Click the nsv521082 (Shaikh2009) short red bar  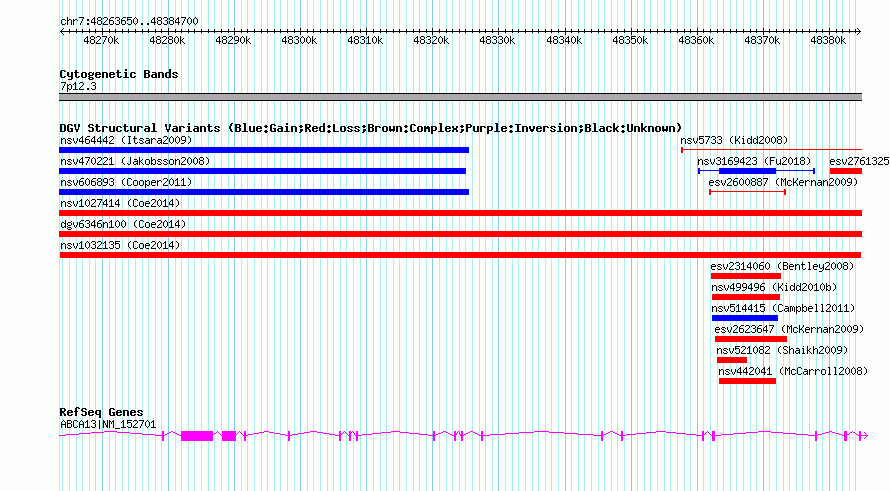[732, 360]
